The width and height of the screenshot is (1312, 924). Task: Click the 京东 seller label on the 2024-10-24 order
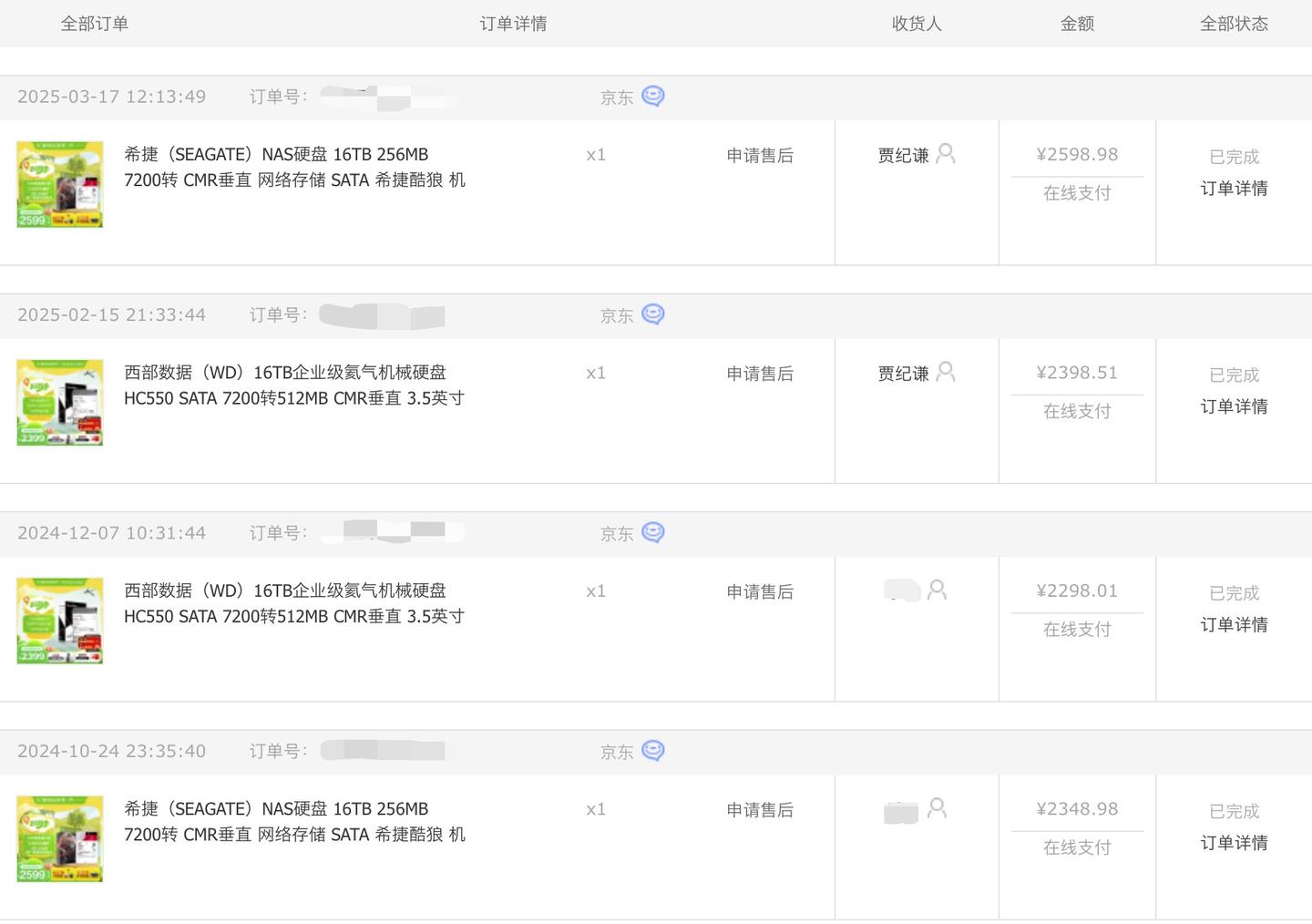coord(617,753)
